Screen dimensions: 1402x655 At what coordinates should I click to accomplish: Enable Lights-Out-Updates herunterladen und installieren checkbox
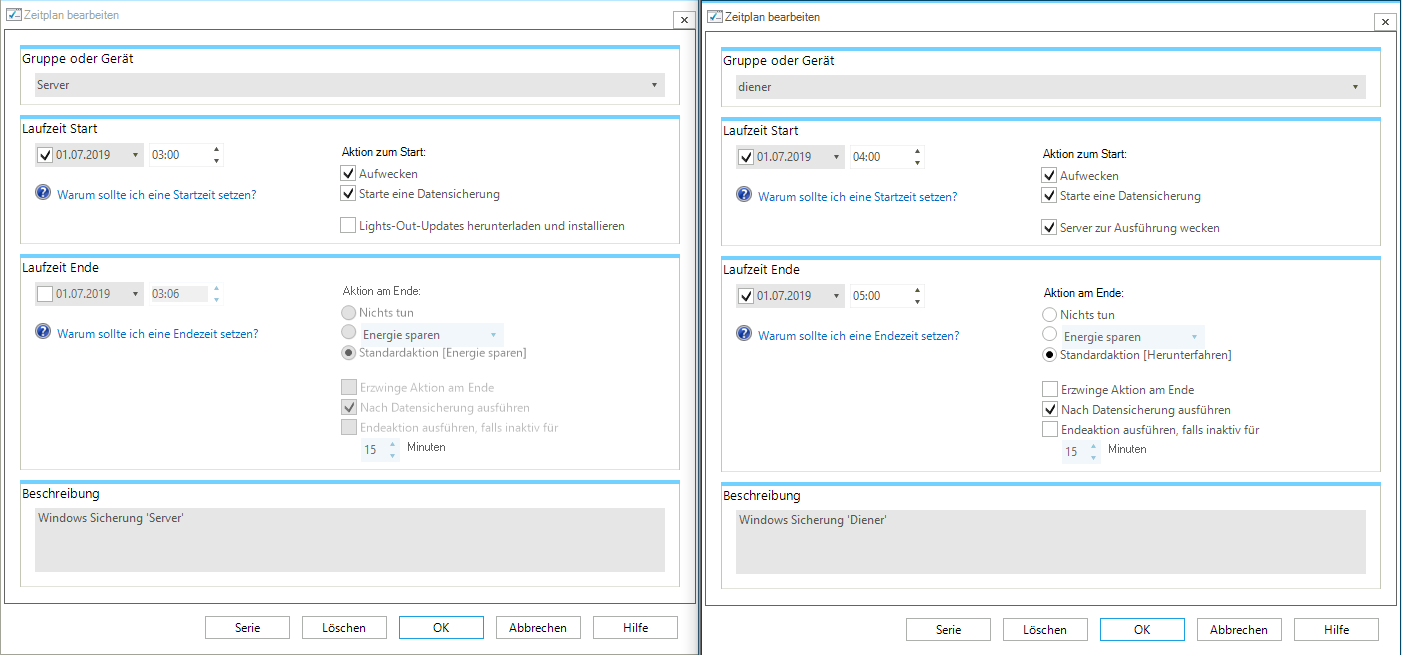(348, 226)
